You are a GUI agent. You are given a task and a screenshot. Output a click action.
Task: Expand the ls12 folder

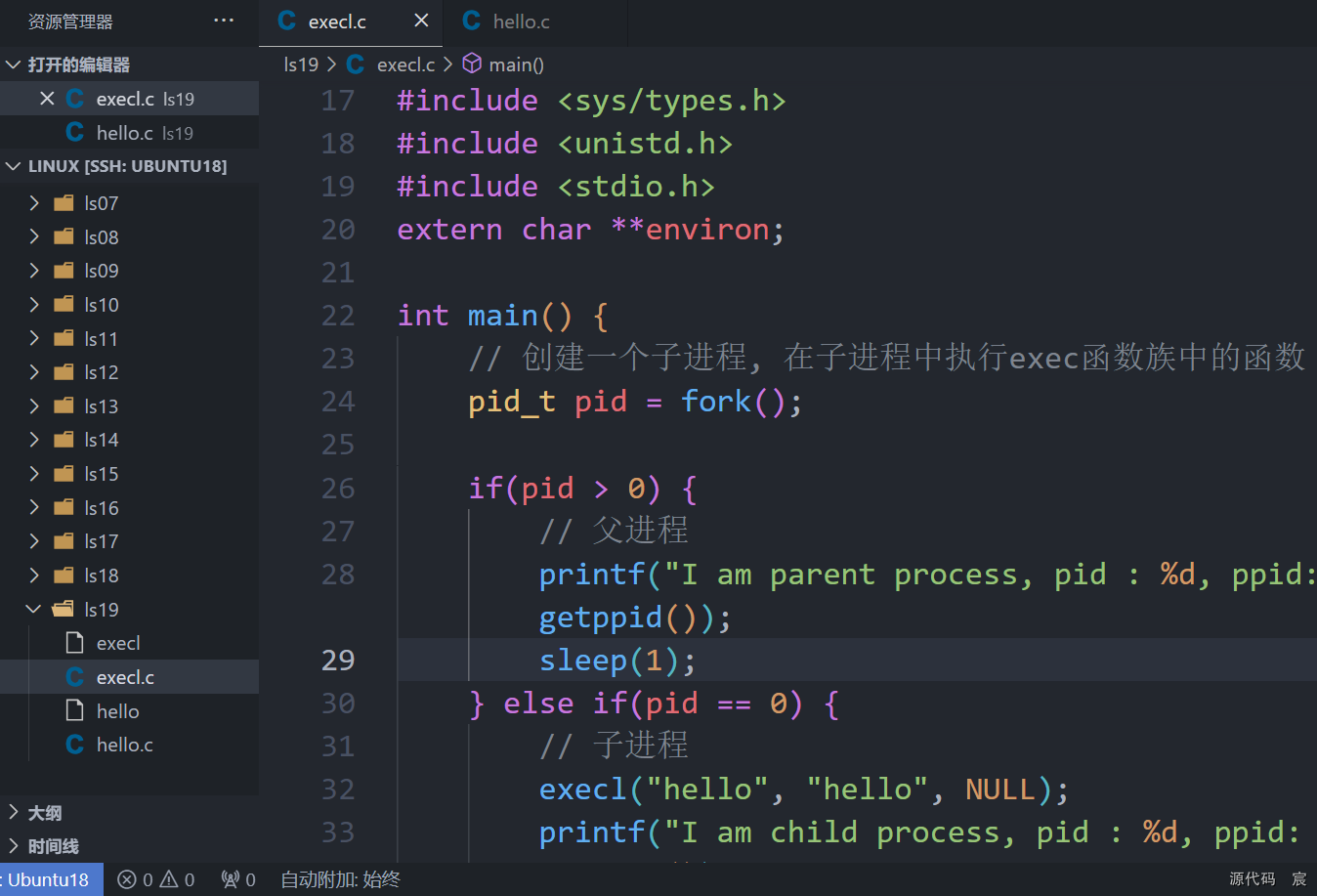(x=34, y=372)
